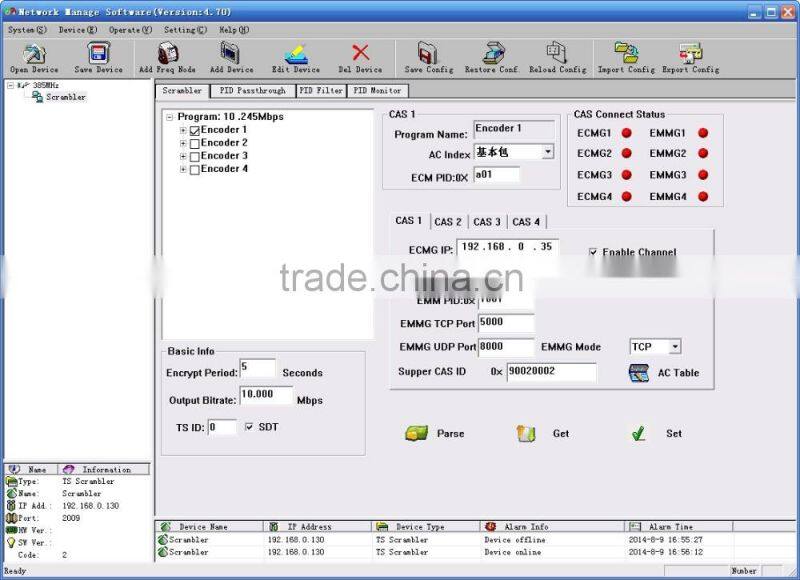Click the Restore Conf toolbar icon
Viewport: 800px width, 580px height.
[493, 53]
